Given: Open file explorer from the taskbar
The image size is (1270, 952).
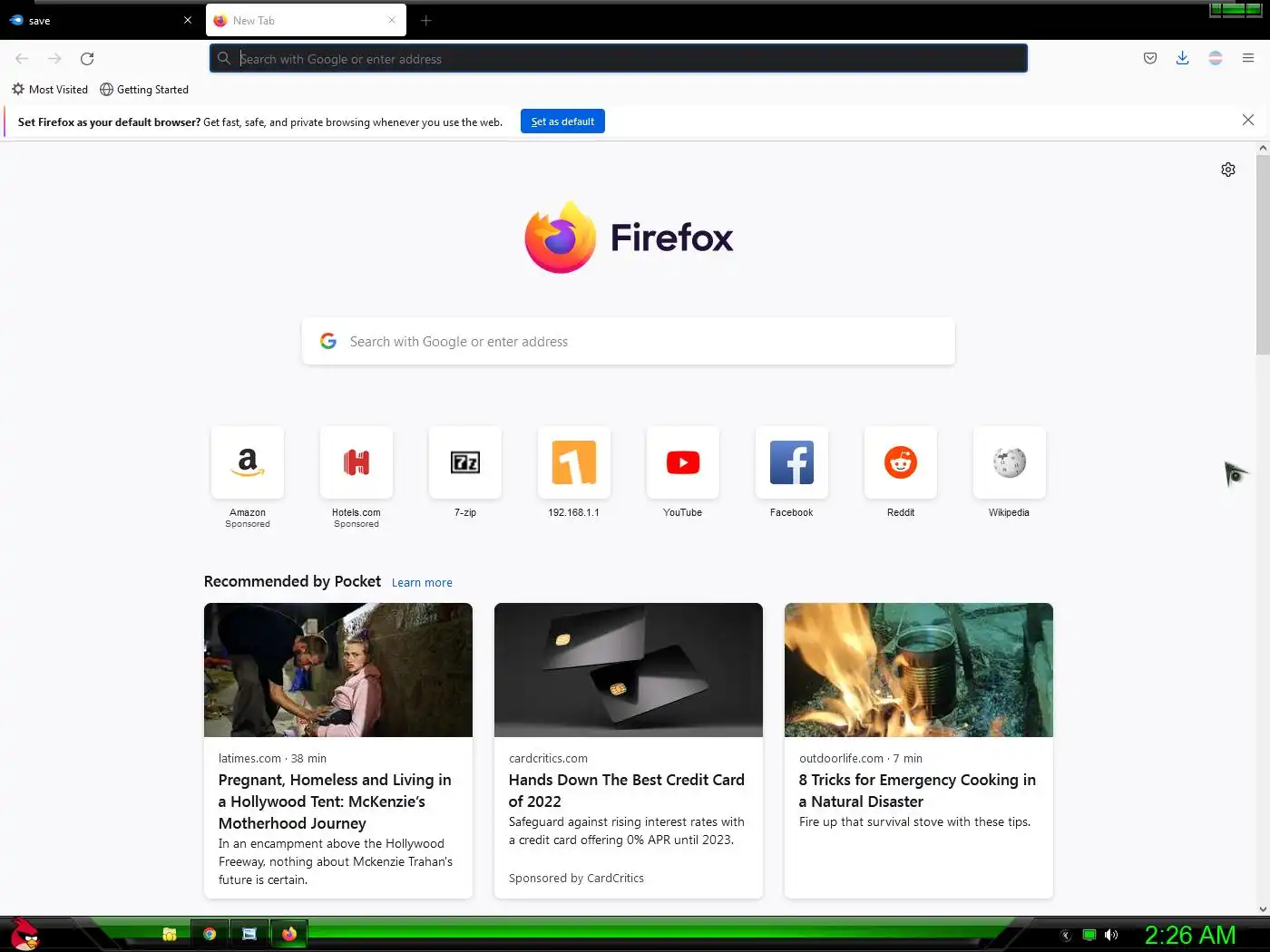Looking at the screenshot, I should pyautogui.click(x=170, y=934).
